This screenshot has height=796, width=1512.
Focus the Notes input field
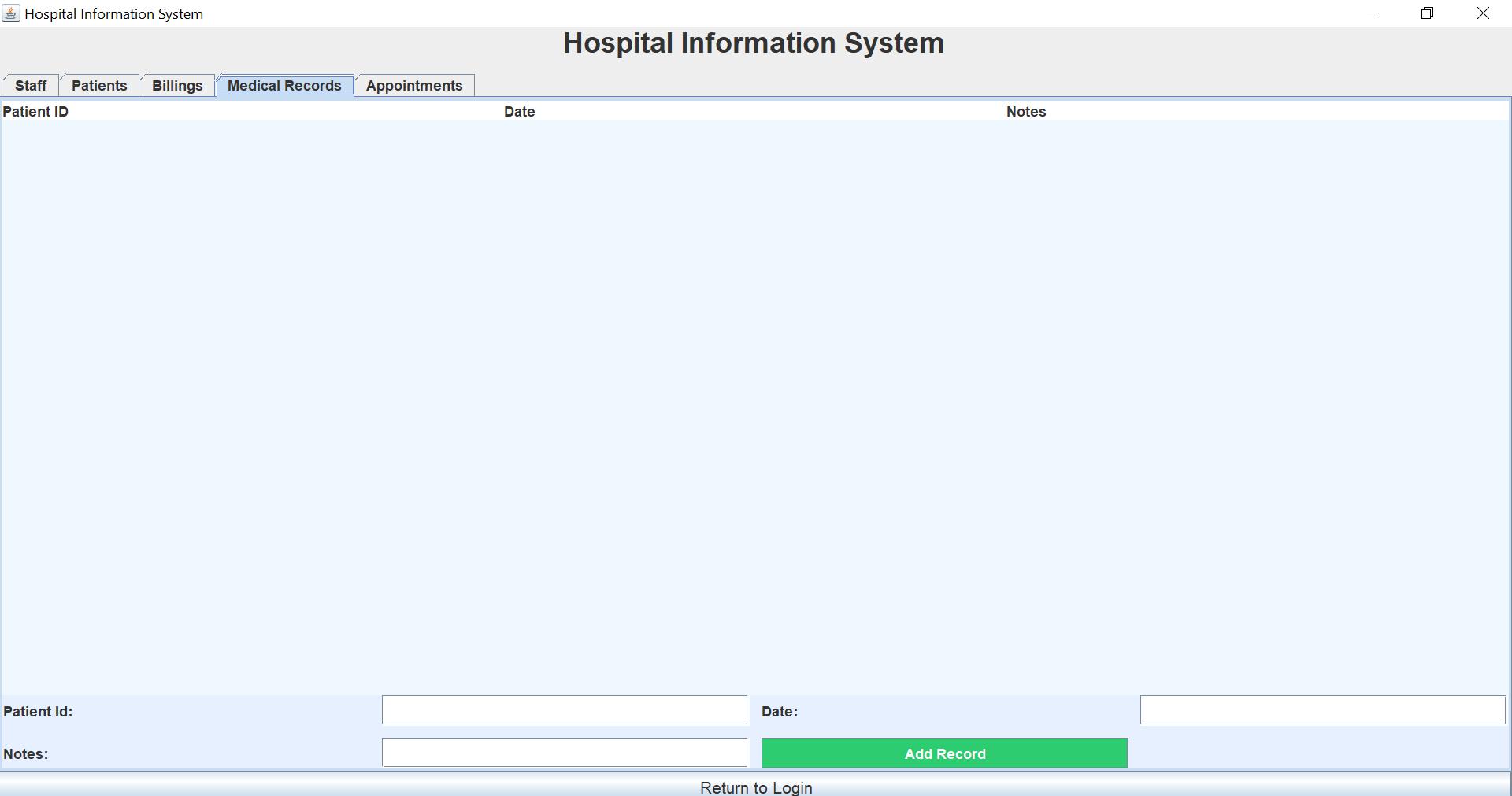tap(565, 753)
